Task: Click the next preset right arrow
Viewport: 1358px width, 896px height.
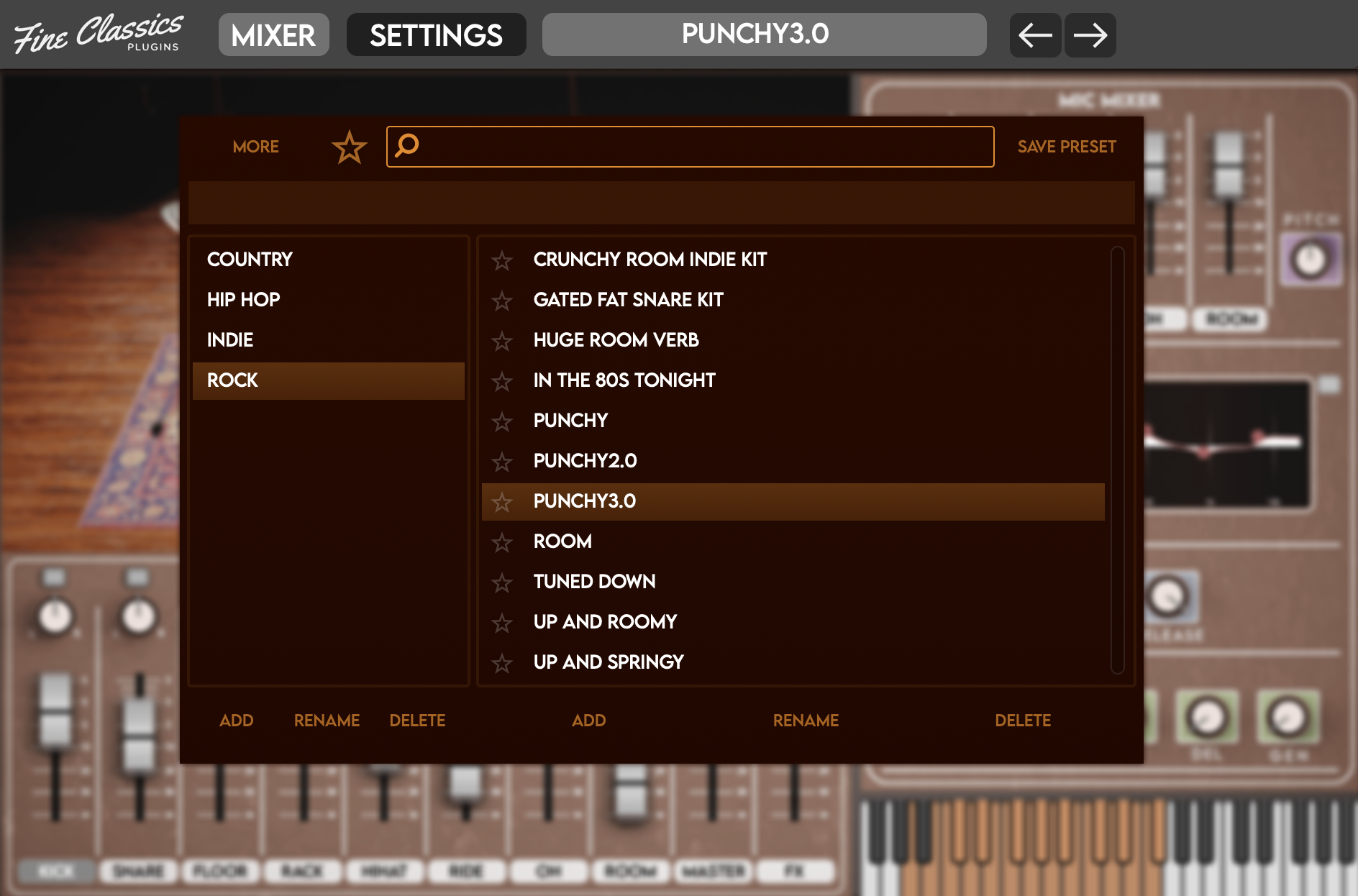Action: [1090, 35]
